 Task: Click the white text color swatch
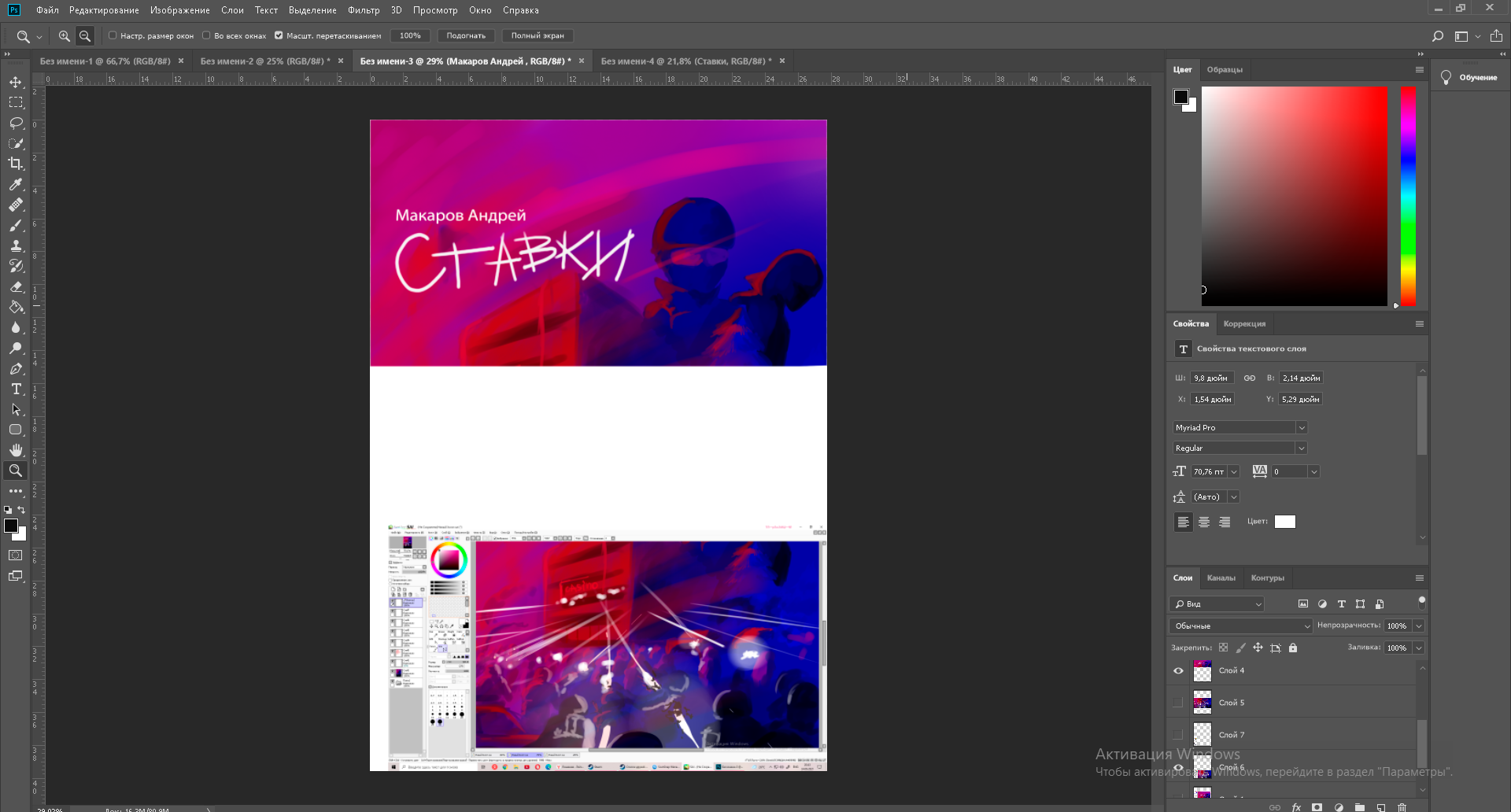click(x=1284, y=522)
